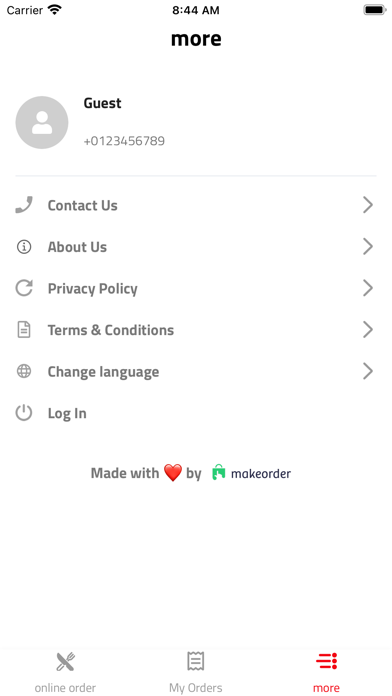This screenshot has width=392, height=696.
Task: Tap the info icon beside About Us
Action: tap(24, 247)
